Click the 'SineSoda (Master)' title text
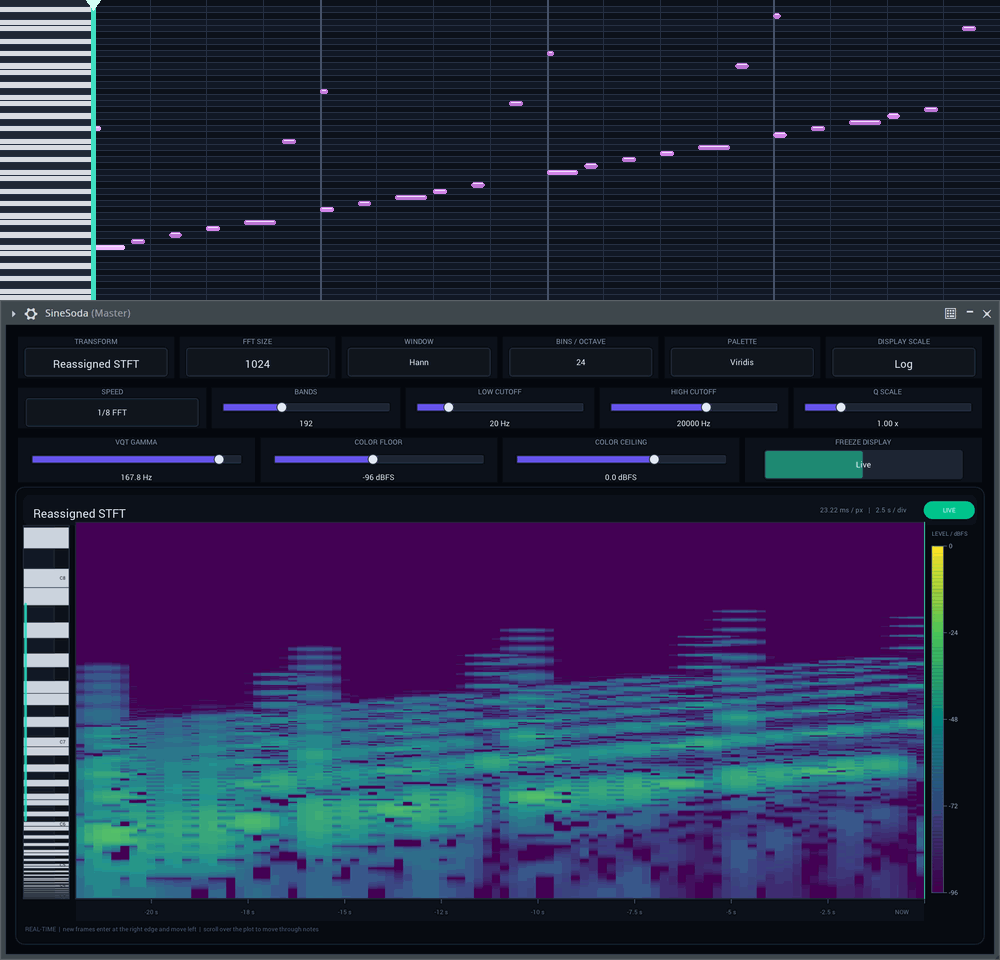 [x=87, y=313]
